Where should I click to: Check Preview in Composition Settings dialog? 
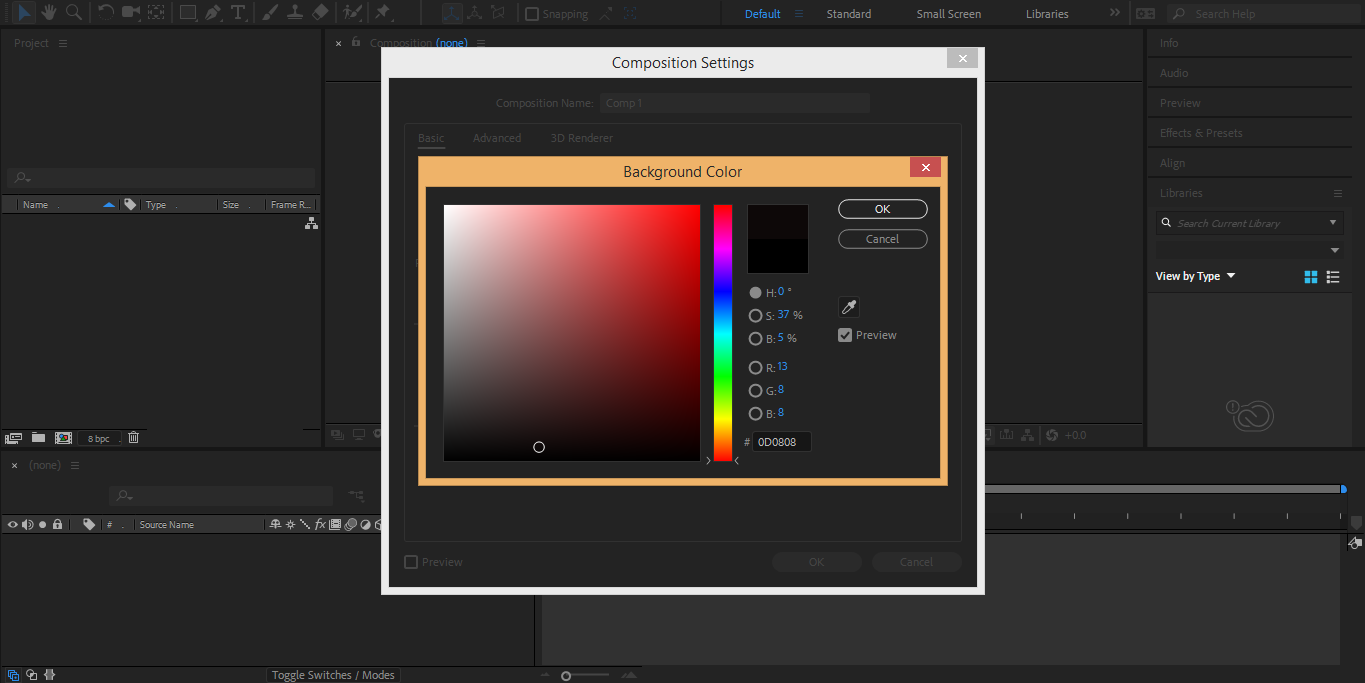pyautogui.click(x=411, y=562)
